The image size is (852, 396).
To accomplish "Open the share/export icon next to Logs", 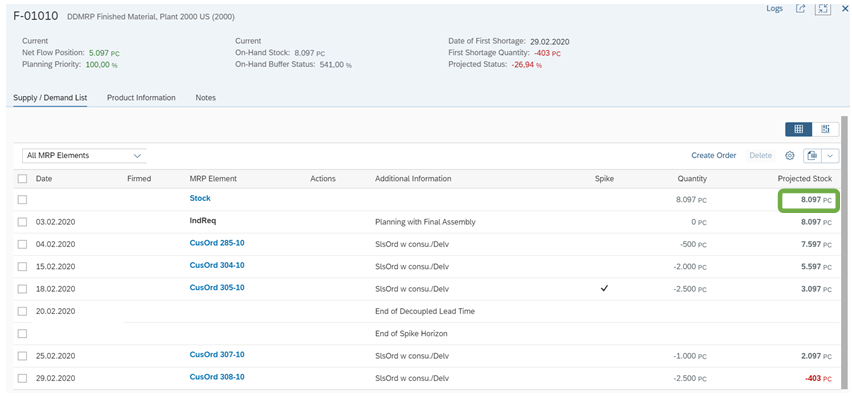I will 800,9.
